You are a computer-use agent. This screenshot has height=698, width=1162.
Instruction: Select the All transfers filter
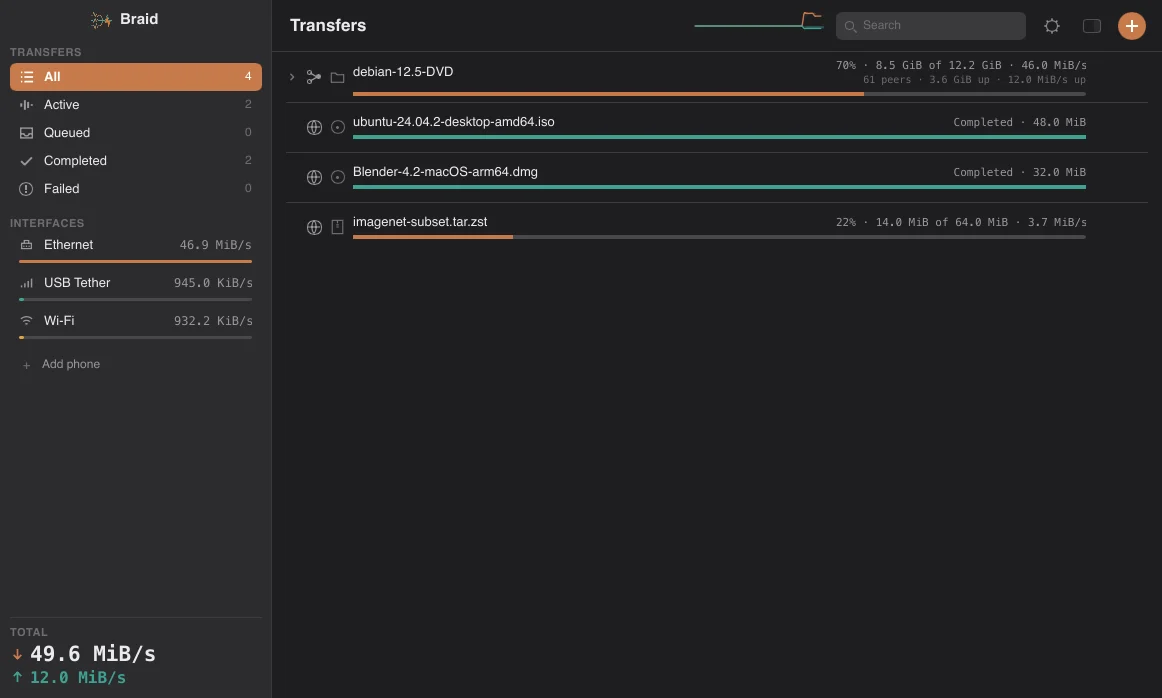[x=136, y=77]
